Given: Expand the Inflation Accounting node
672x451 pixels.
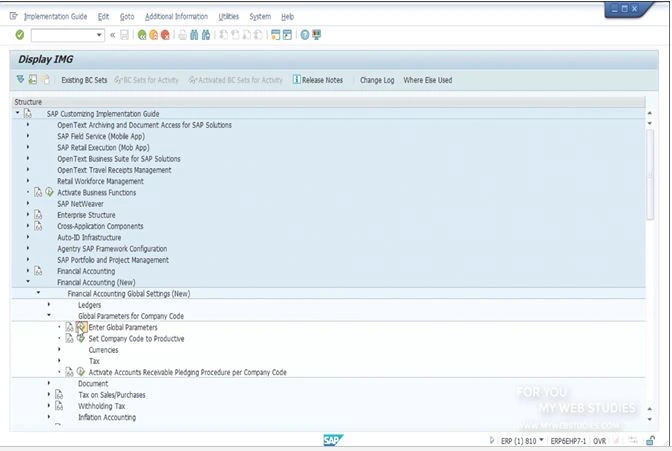Looking at the screenshot, I should pyautogui.click(x=49, y=417).
